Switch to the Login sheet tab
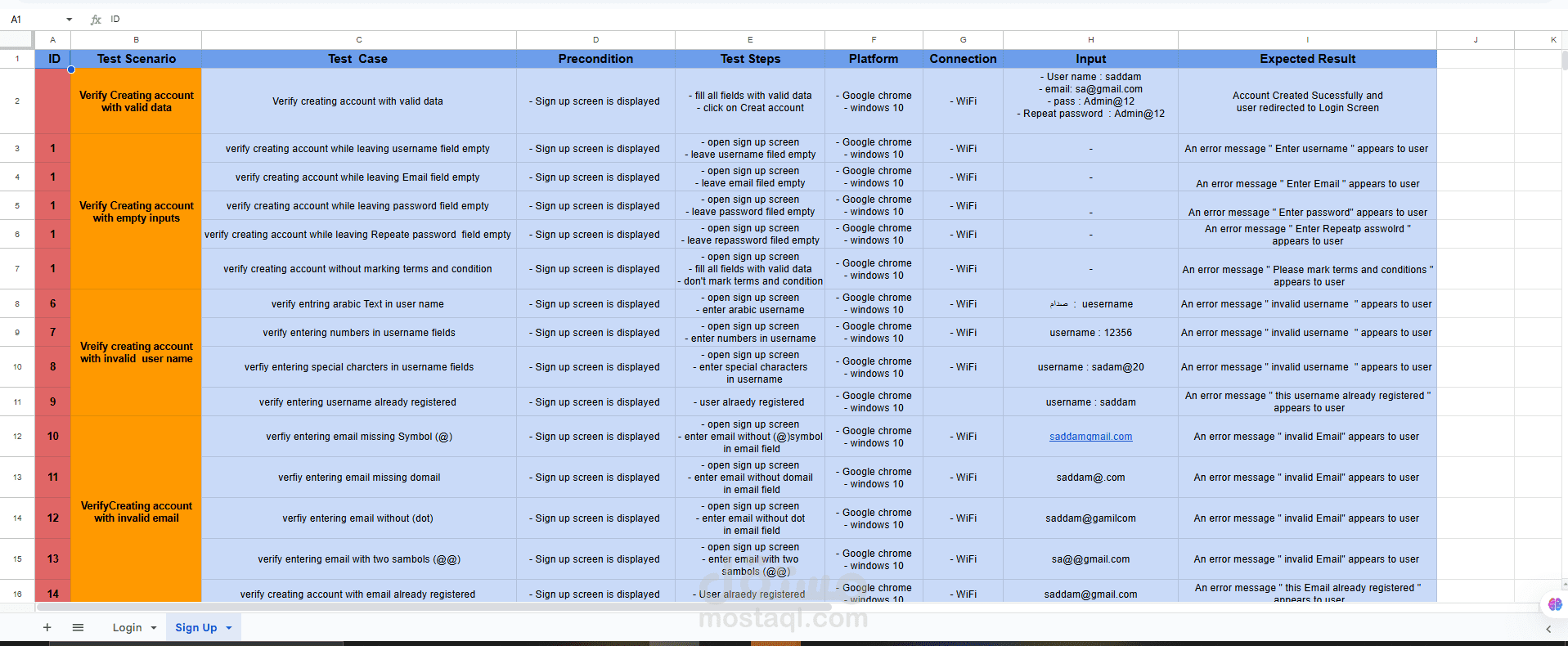 [x=127, y=627]
